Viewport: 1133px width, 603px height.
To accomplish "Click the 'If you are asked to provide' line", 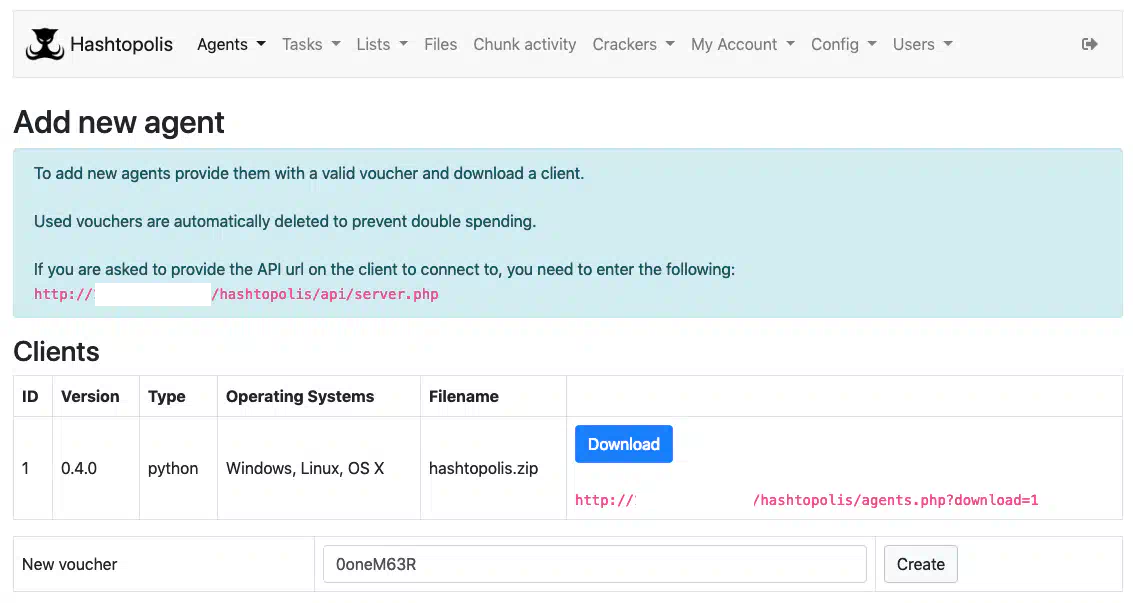I will (x=384, y=269).
